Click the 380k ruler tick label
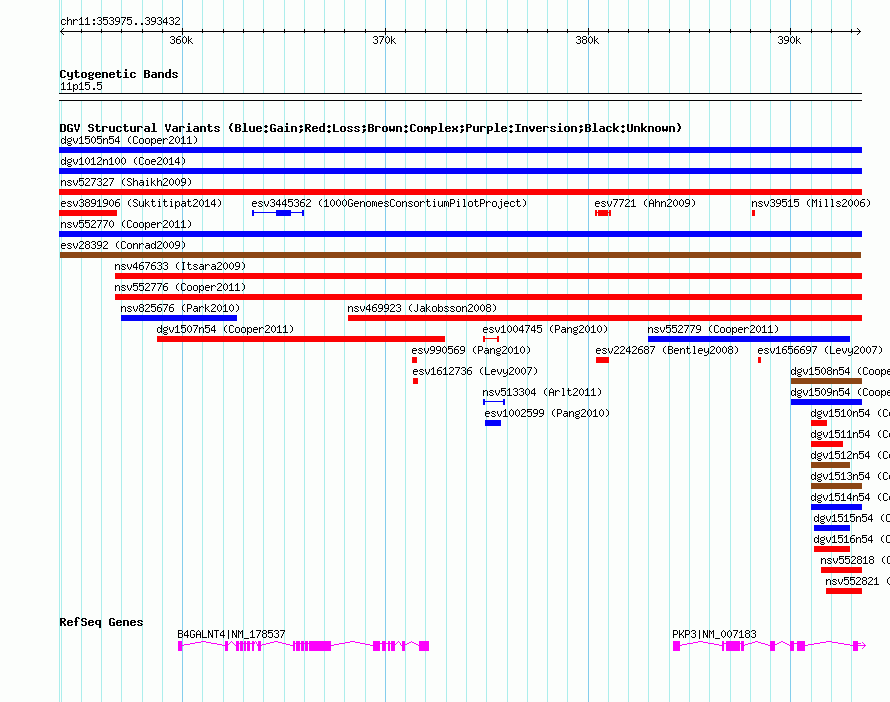The width and height of the screenshot is (890, 702). click(x=587, y=40)
